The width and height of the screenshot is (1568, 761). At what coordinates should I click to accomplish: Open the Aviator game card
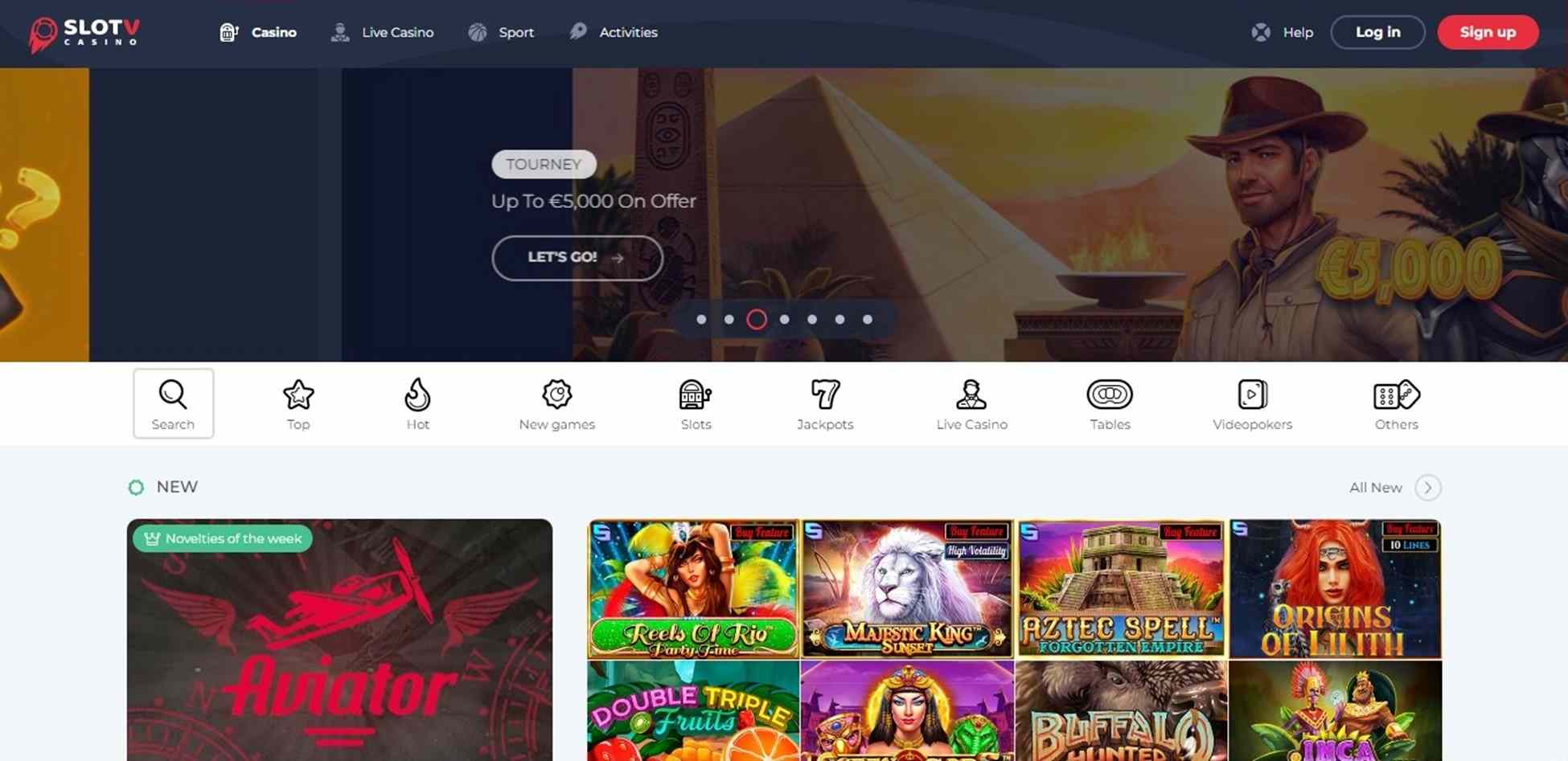339,640
